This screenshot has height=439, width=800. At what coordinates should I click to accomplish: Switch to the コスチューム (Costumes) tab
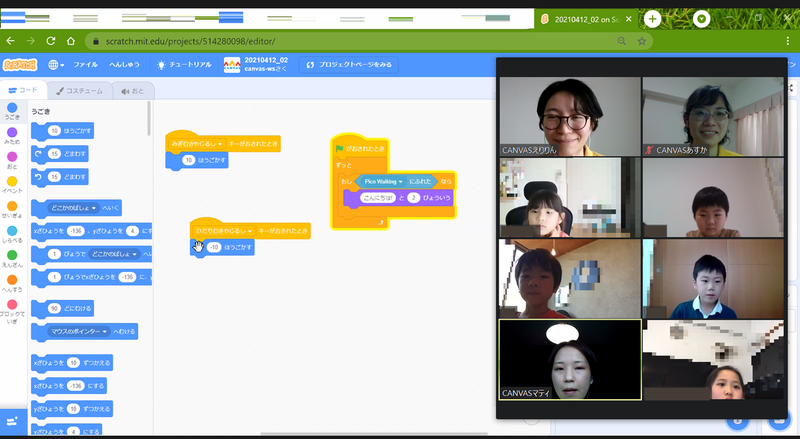80,91
